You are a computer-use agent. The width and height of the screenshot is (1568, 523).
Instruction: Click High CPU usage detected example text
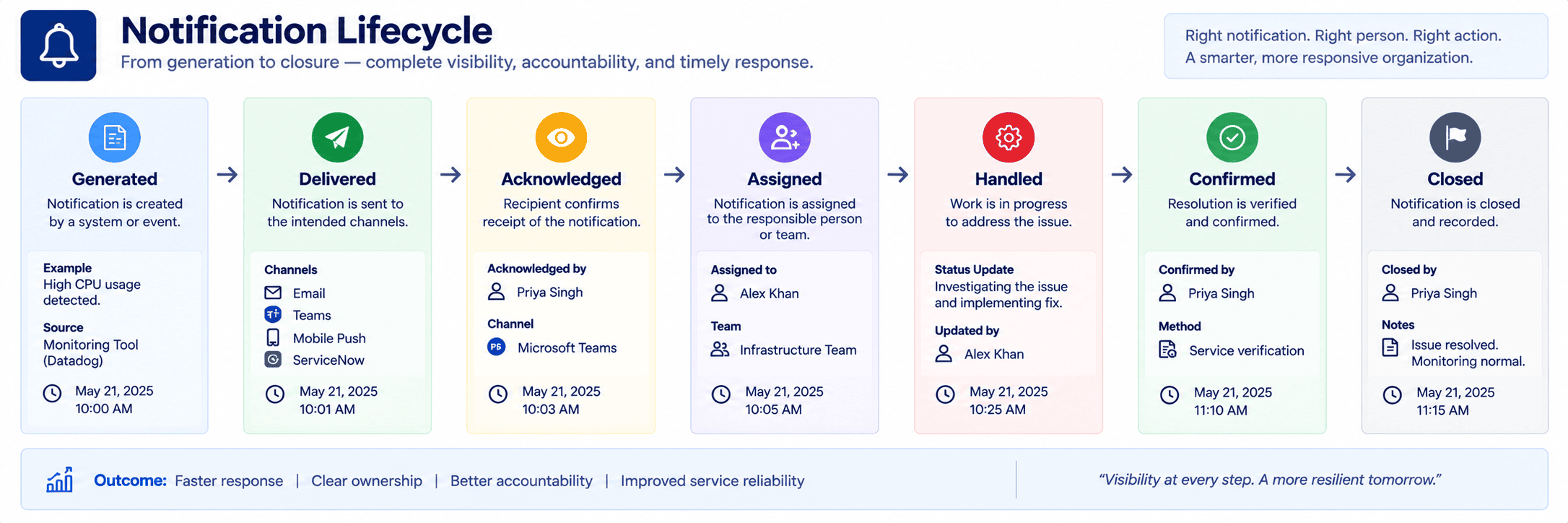pyautogui.click(x=92, y=292)
